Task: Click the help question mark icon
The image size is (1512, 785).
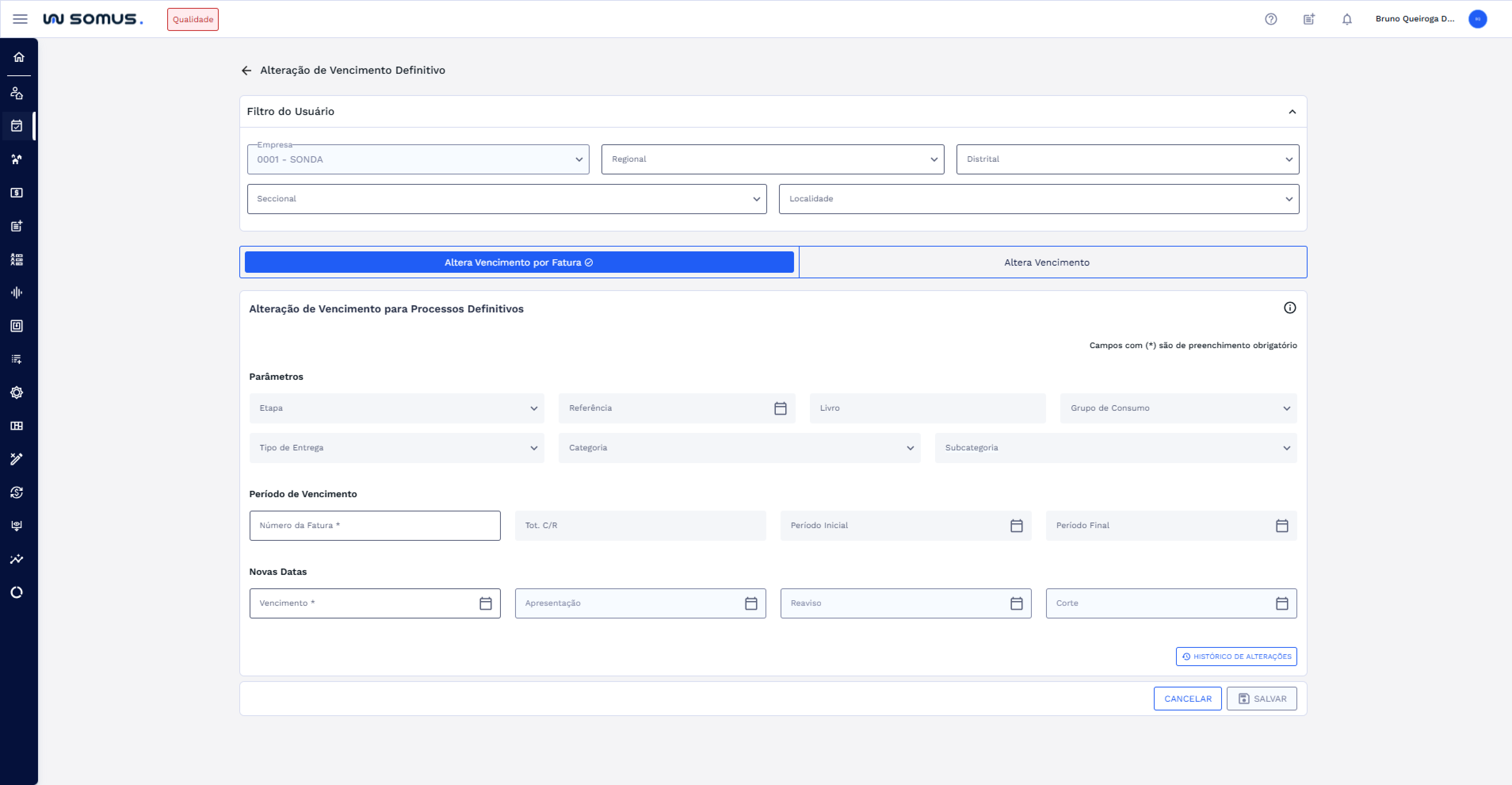Action: point(1271,19)
